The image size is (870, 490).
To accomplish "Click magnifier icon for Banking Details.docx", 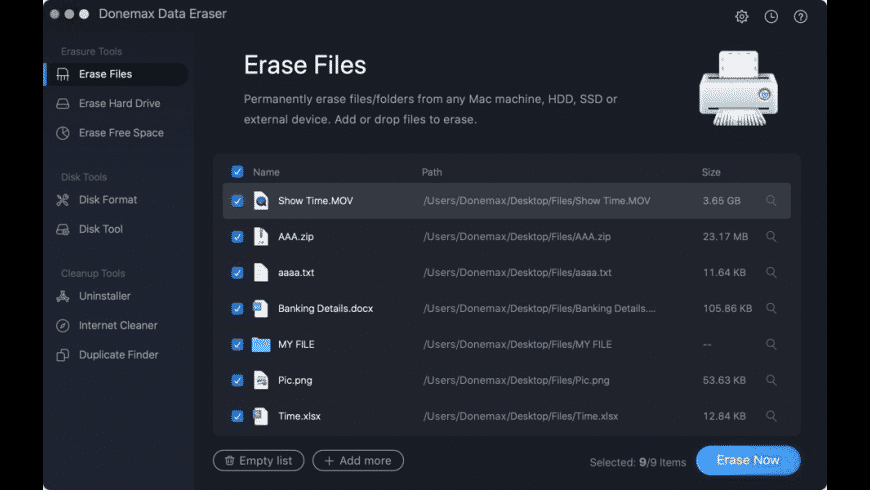I will (x=771, y=308).
